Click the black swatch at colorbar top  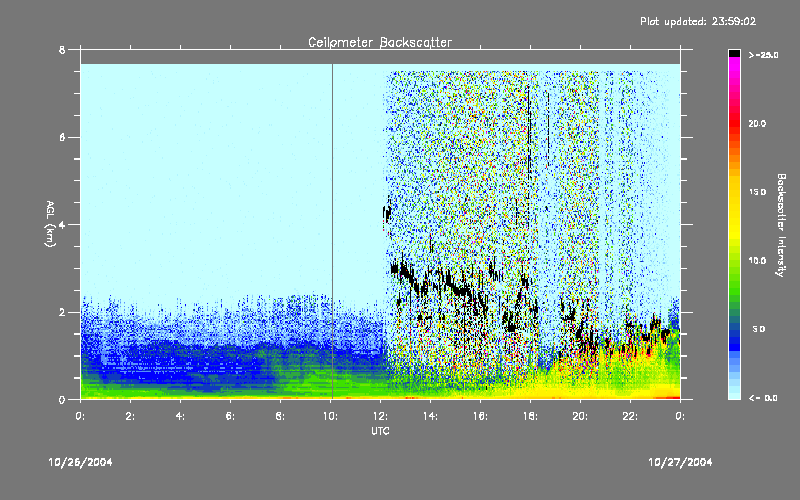click(734, 53)
